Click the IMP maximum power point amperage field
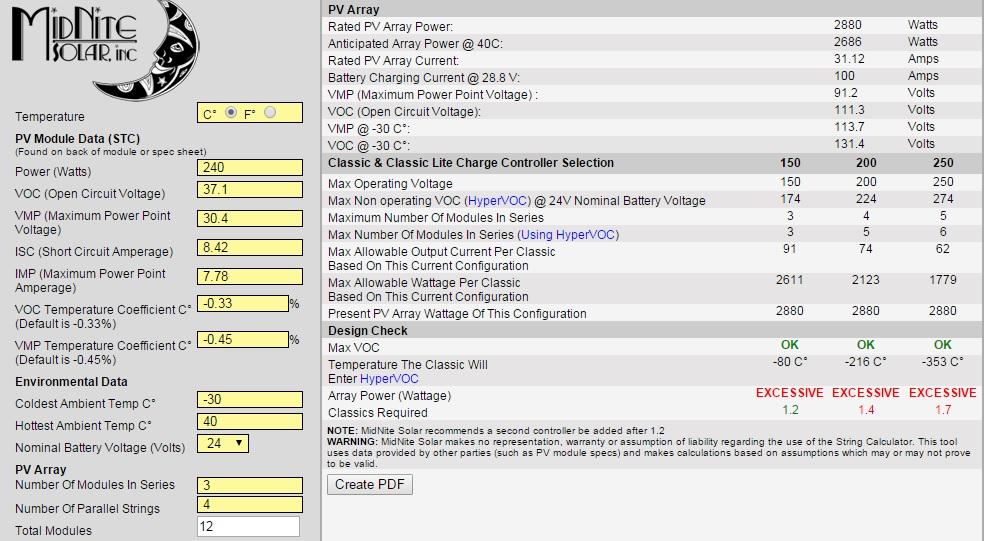Viewport: 984px width, 541px height. click(250, 276)
